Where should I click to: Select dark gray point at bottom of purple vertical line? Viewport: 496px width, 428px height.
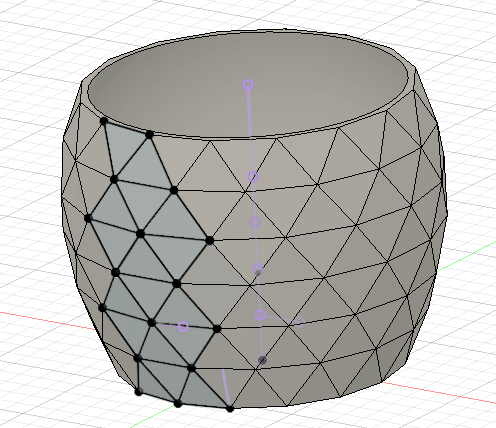[x=263, y=360]
